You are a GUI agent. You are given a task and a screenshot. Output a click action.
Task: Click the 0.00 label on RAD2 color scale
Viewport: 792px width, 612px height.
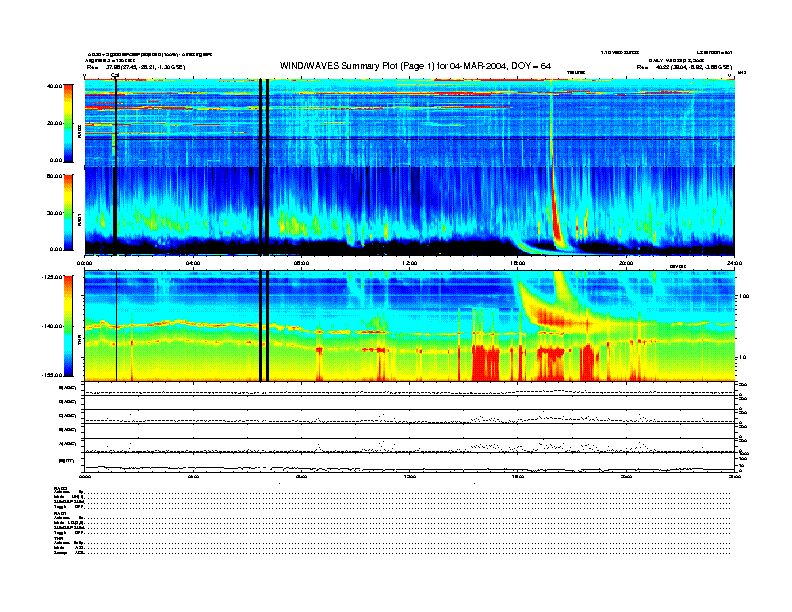[55, 160]
